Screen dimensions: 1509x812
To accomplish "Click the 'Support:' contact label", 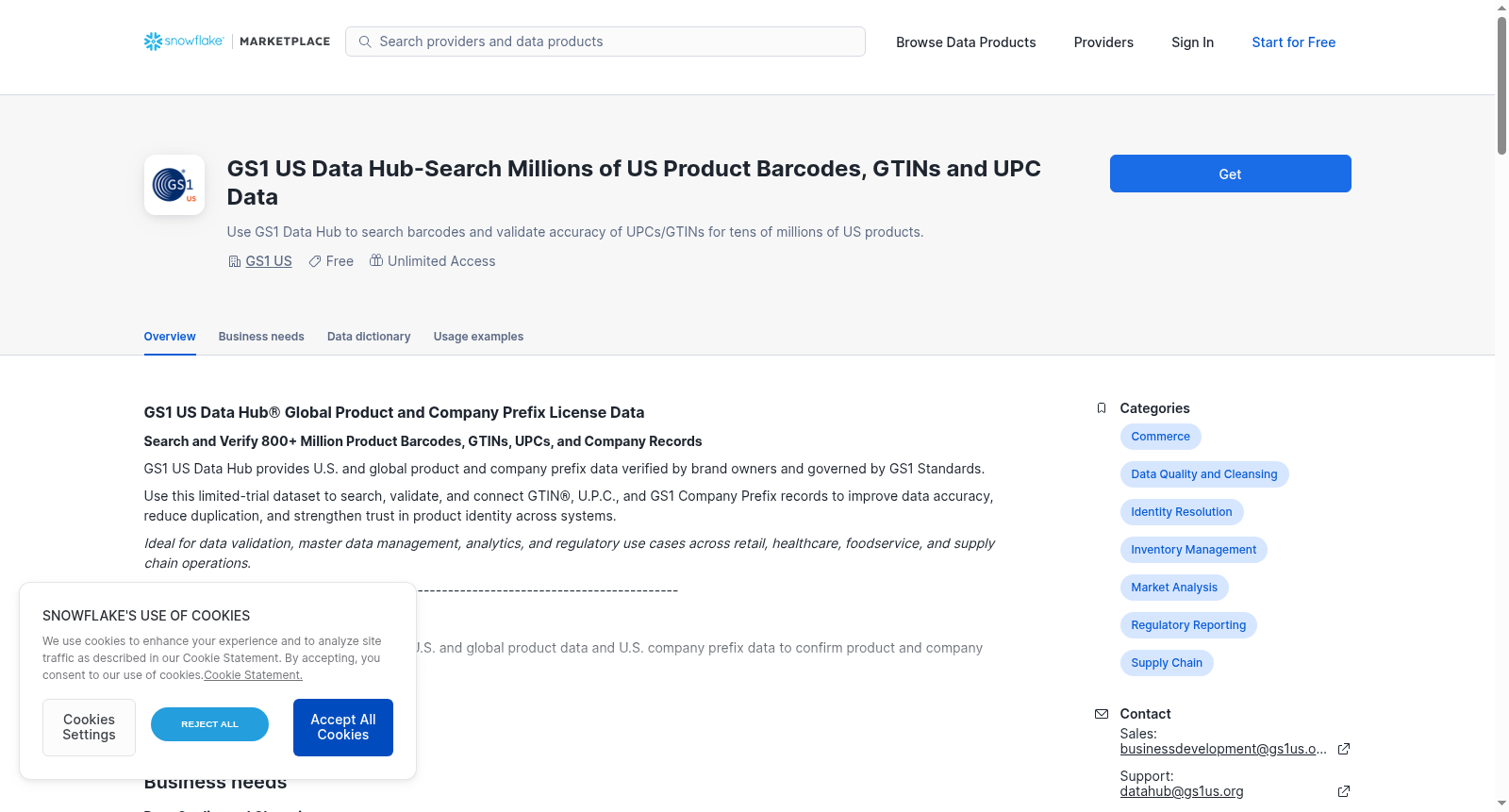I will coord(1147,776).
